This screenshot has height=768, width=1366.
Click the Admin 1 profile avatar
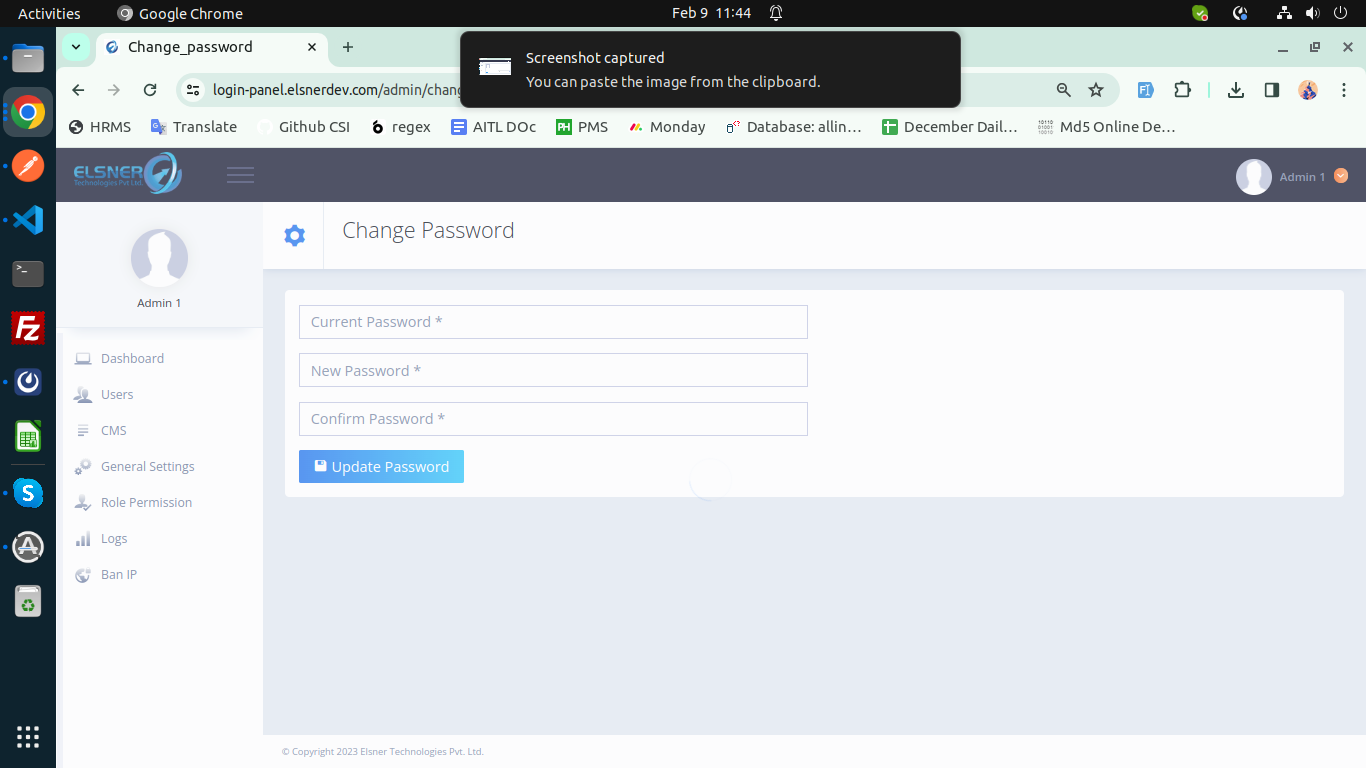pyautogui.click(x=1253, y=175)
